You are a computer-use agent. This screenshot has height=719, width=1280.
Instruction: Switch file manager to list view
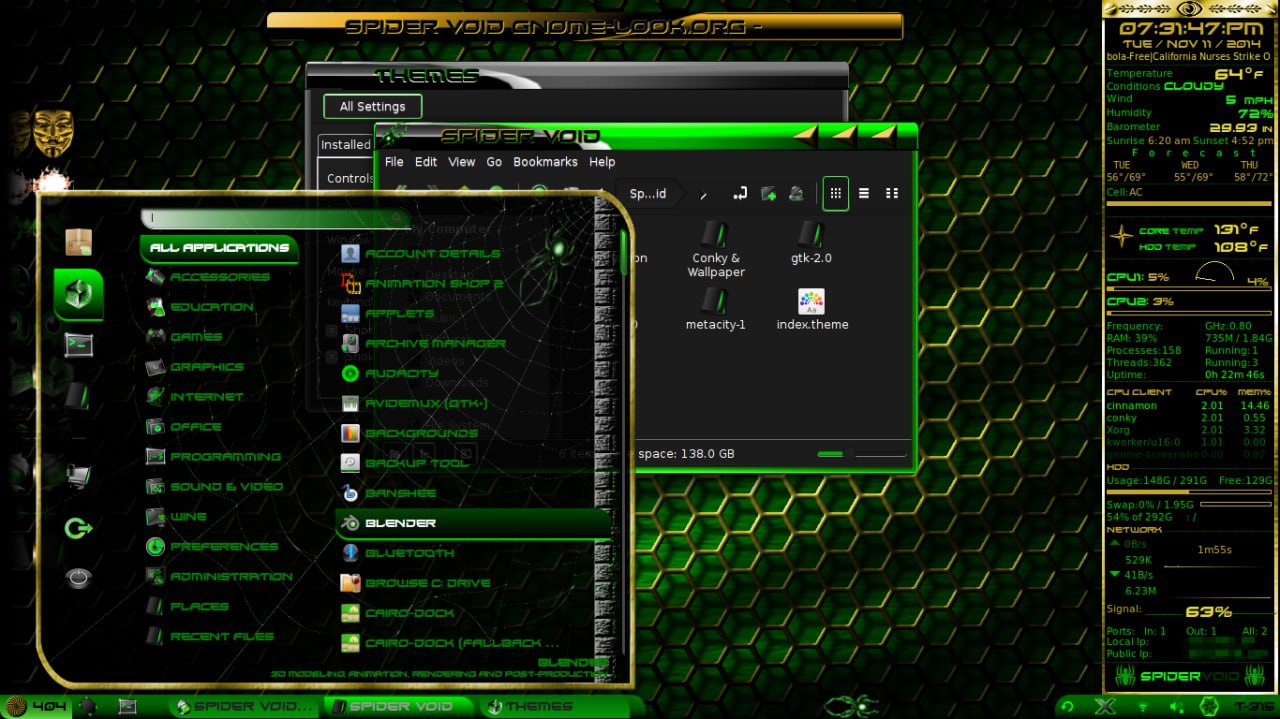pyautogui.click(x=864, y=193)
